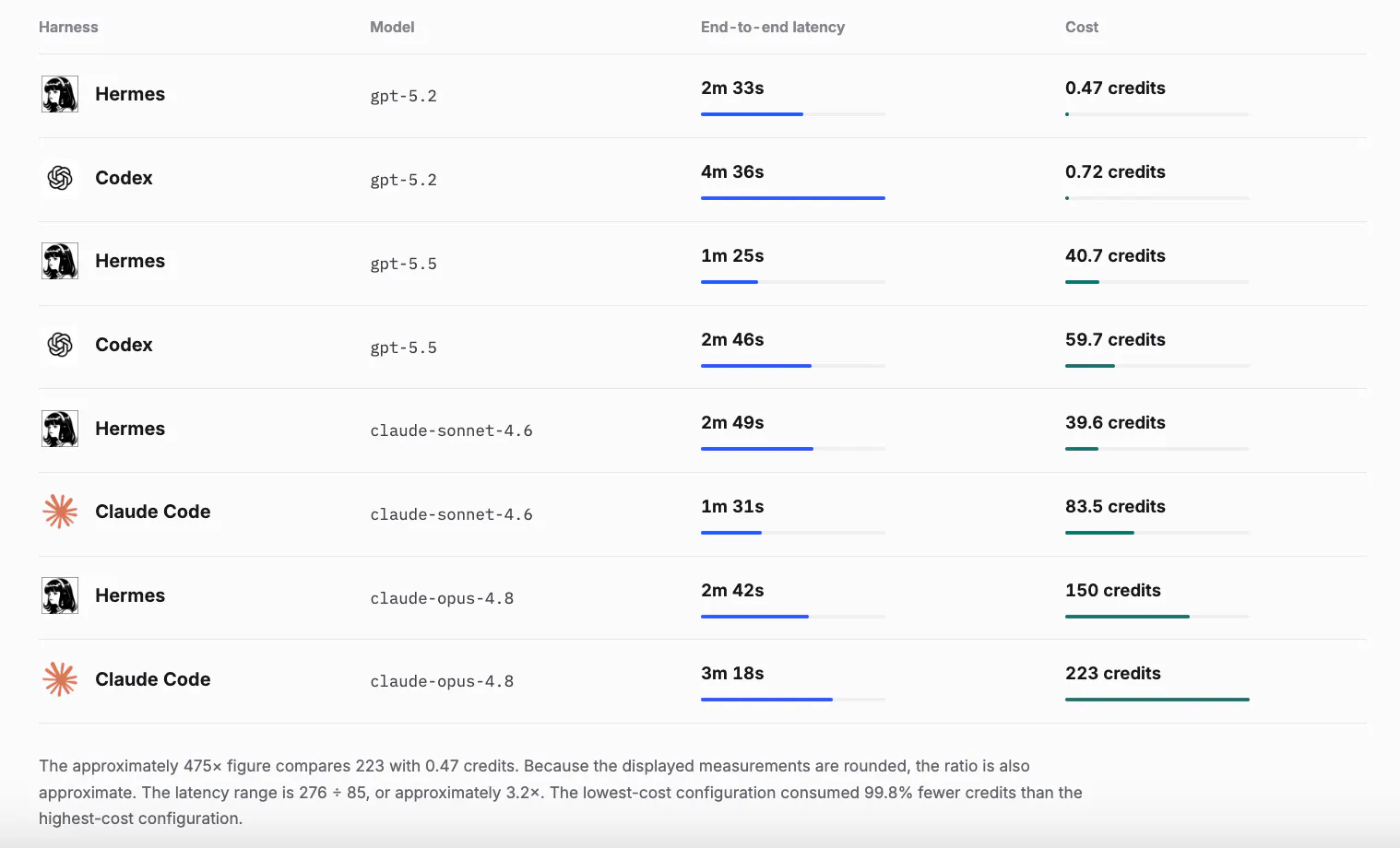This screenshot has width=1400, height=848.
Task: Click the claude-opus-4.8 label in the Claude Code row
Action: (x=442, y=681)
